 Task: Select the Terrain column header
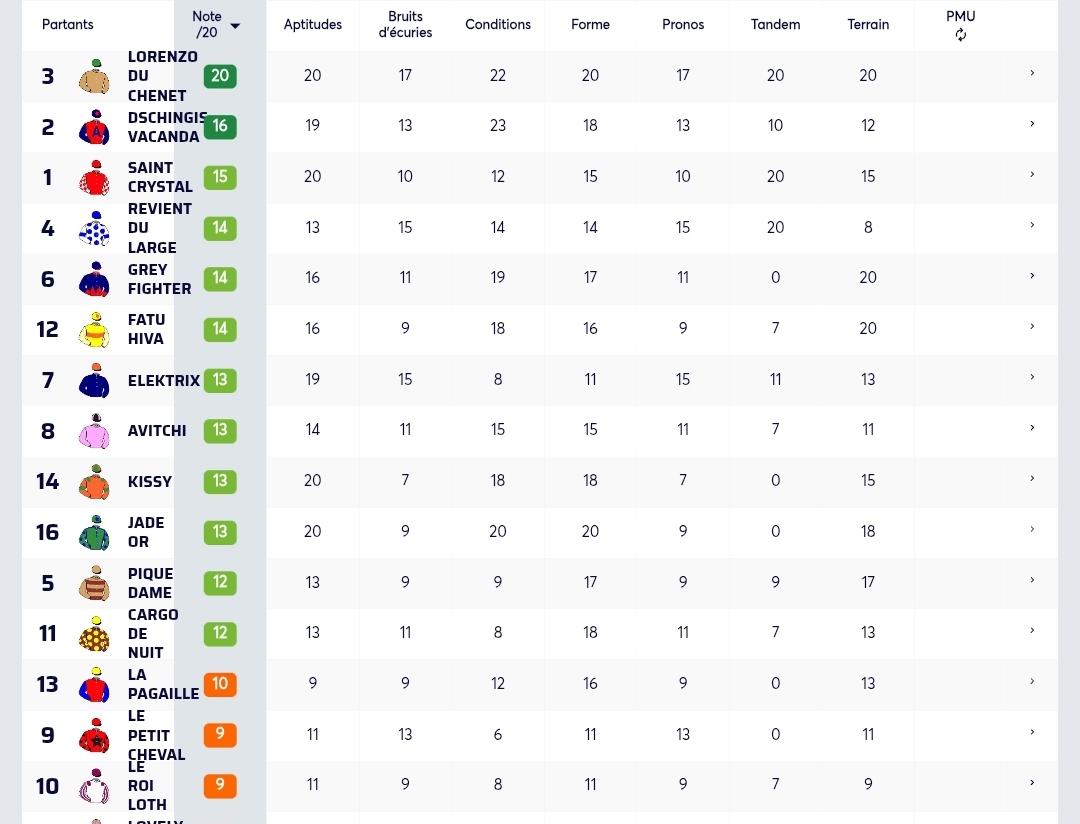click(x=868, y=24)
